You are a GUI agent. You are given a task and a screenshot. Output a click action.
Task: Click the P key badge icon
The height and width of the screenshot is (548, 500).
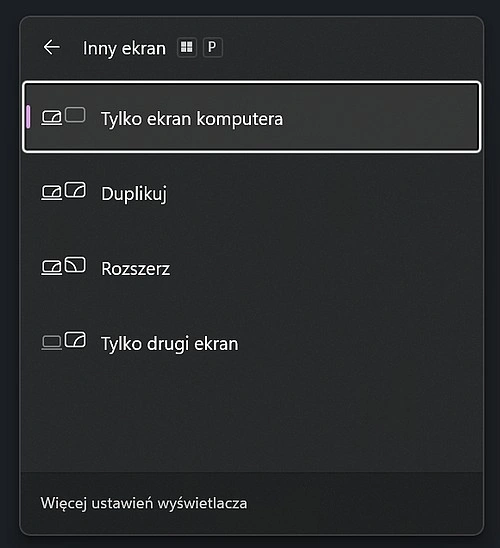point(212,47)
